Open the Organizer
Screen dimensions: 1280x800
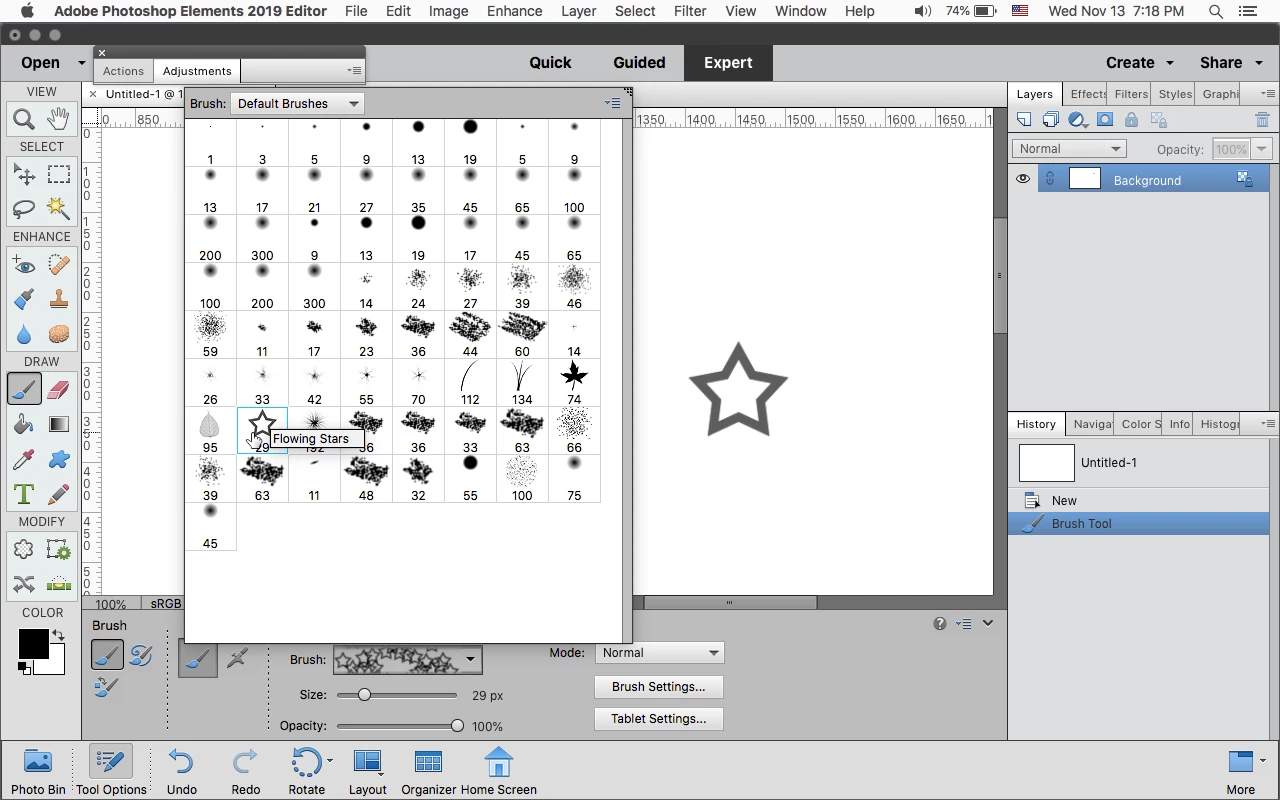[428, 771]
